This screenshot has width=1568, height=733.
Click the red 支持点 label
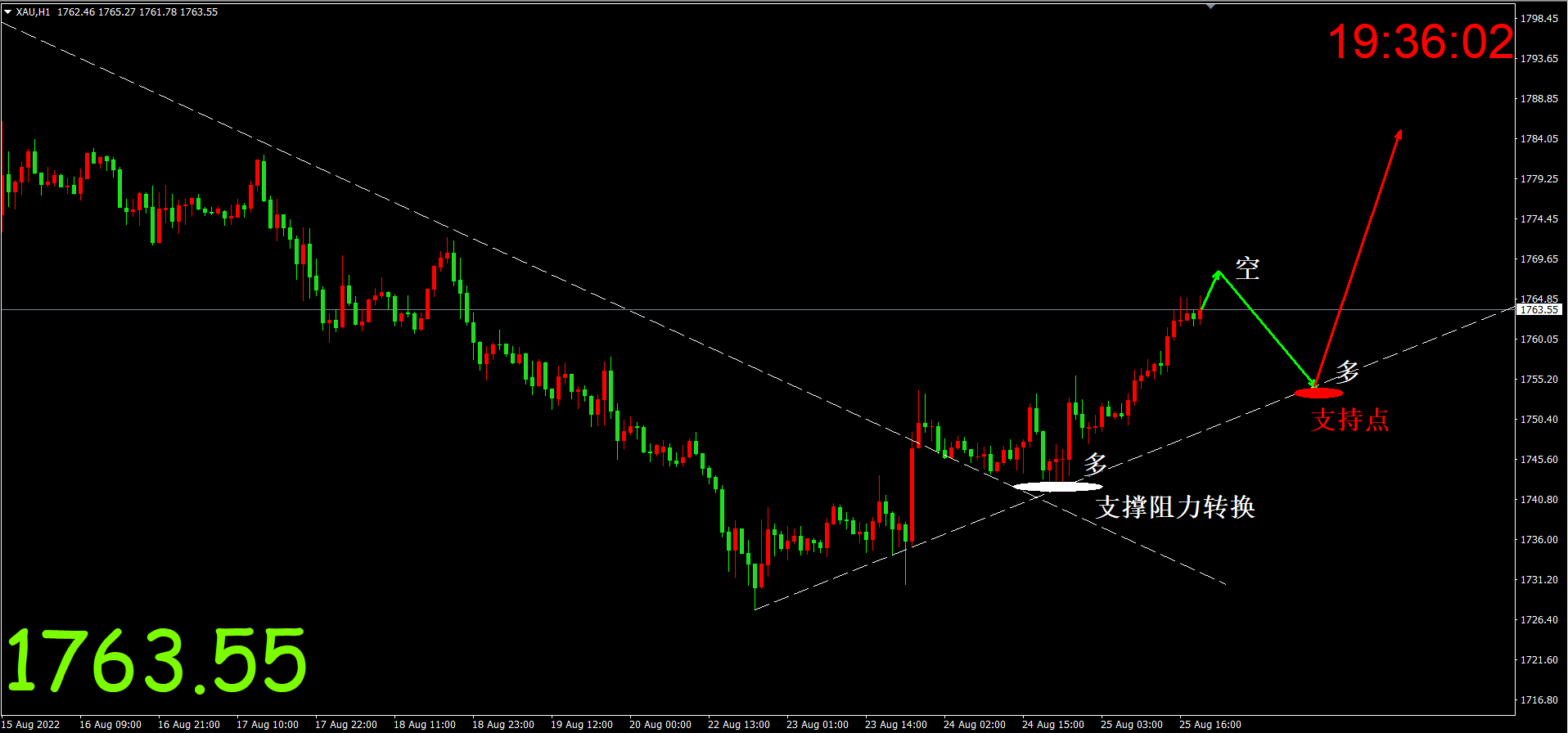coord(1349,420)
